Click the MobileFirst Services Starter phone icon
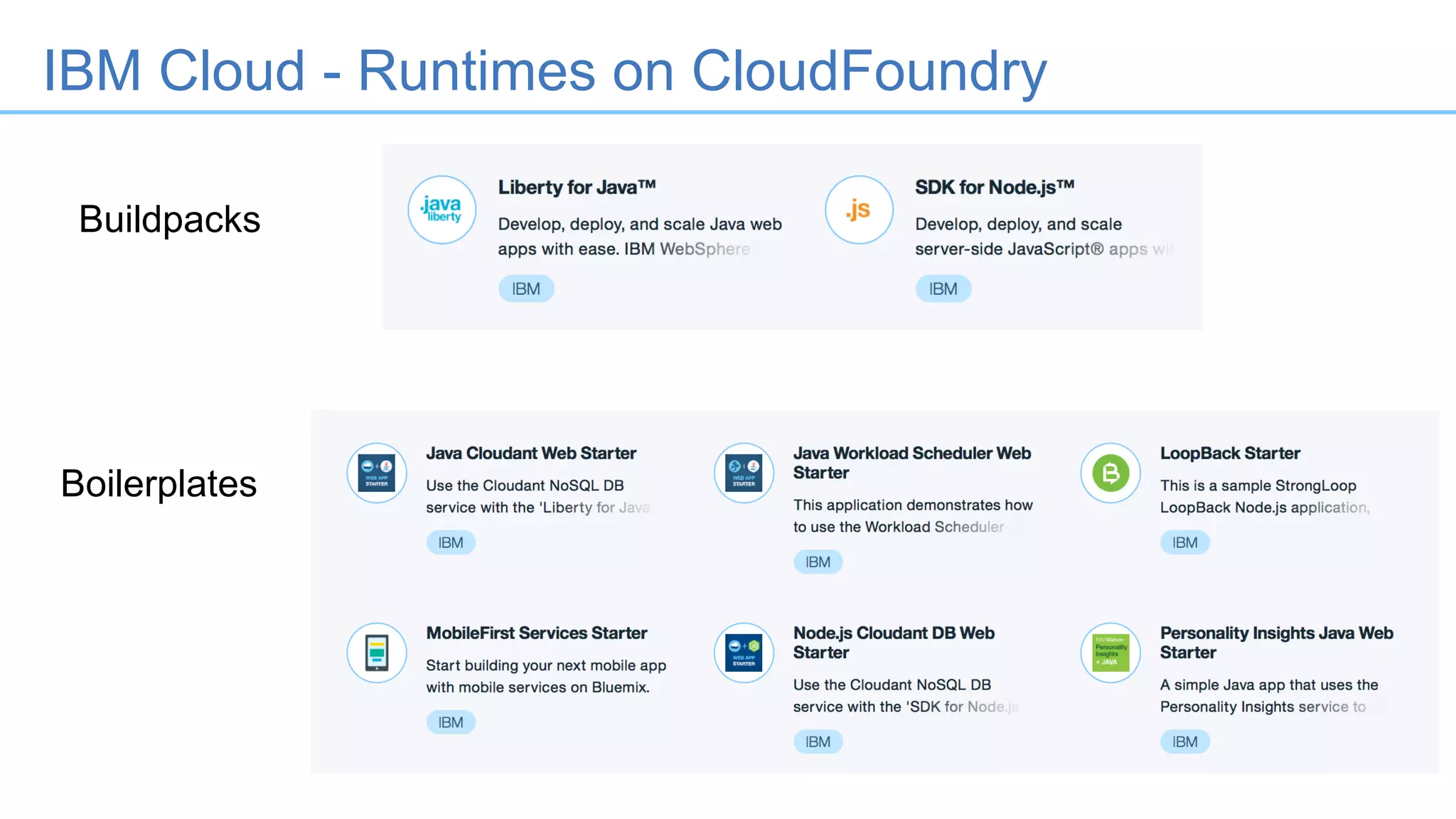Viewport: 1456px width, 819px height. [377, 653]
